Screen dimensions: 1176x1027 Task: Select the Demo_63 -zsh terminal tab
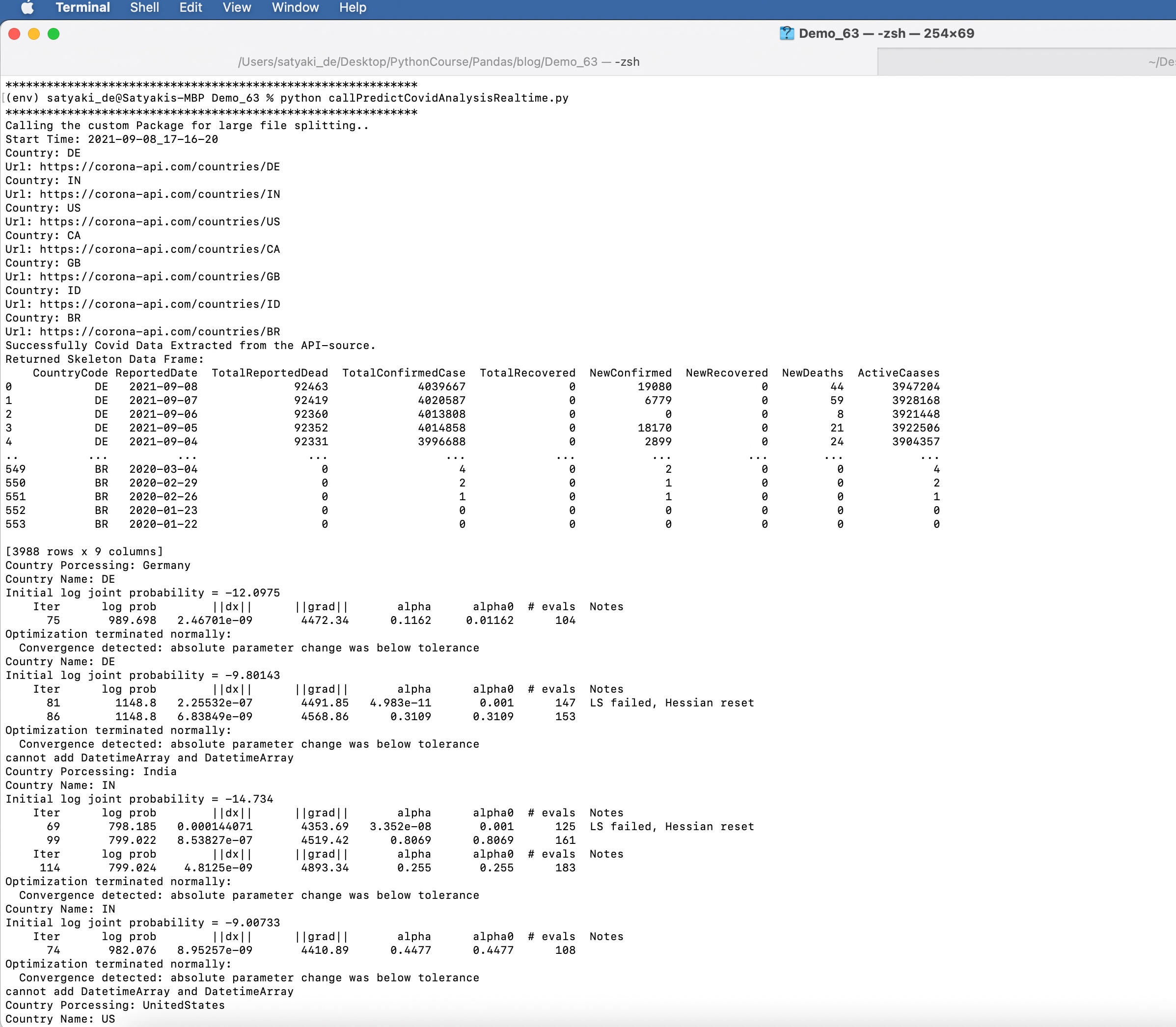tap(438, 62)
